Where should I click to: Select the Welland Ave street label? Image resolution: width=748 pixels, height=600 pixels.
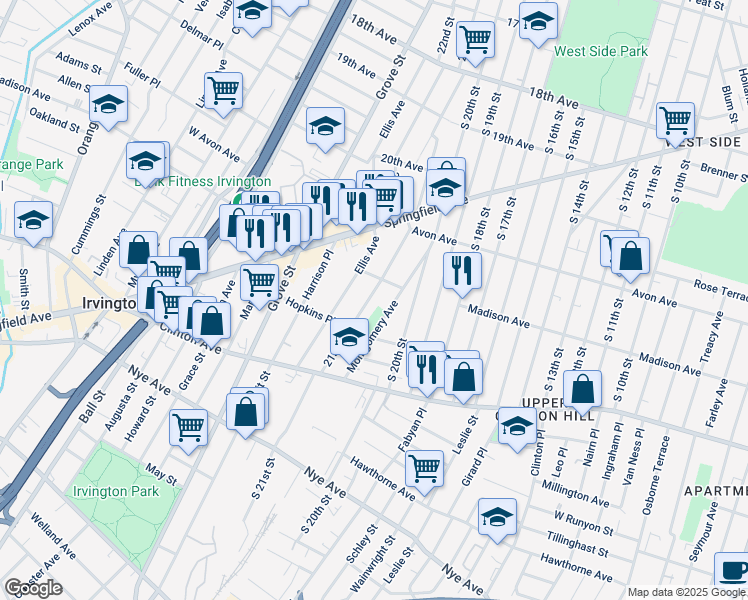coord(53,536)
